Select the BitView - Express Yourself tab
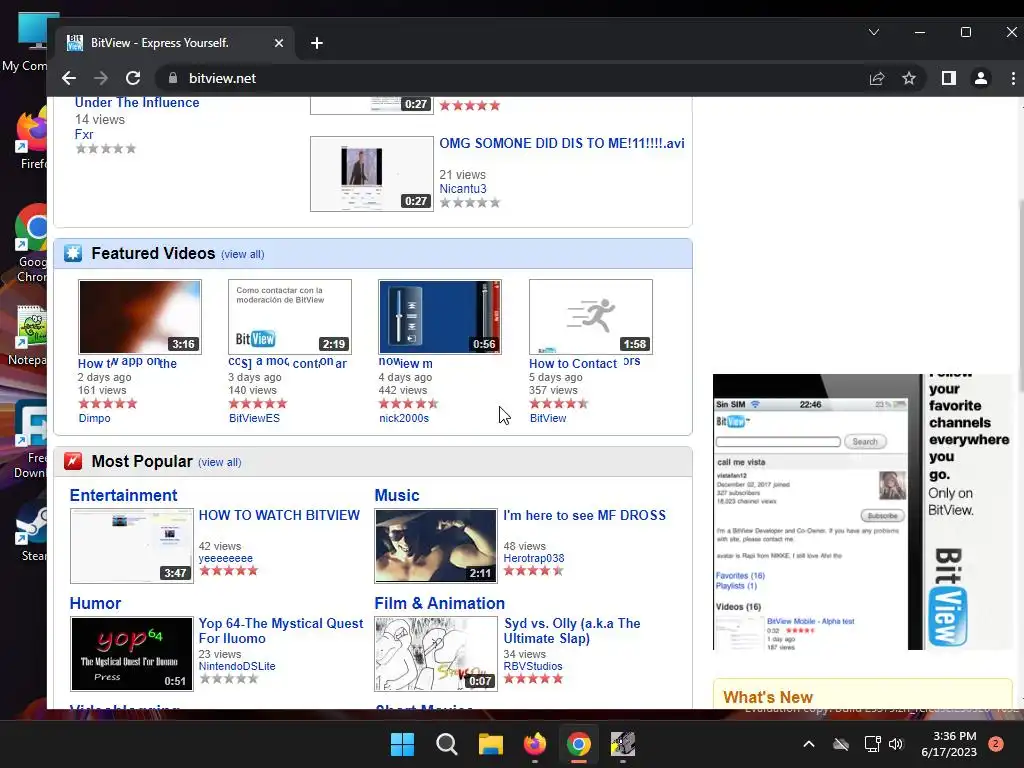Viewport: 1024px width, 768px height. (x=173, y=43)
